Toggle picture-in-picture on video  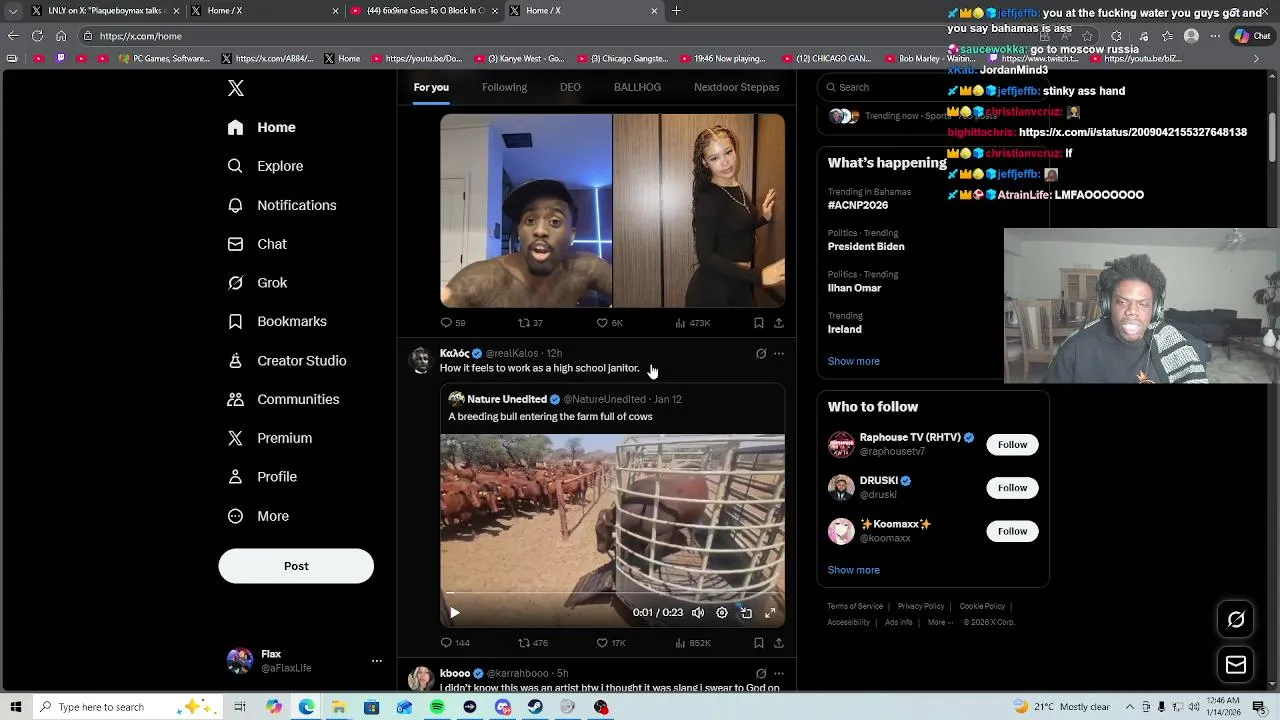click(746, 613)
